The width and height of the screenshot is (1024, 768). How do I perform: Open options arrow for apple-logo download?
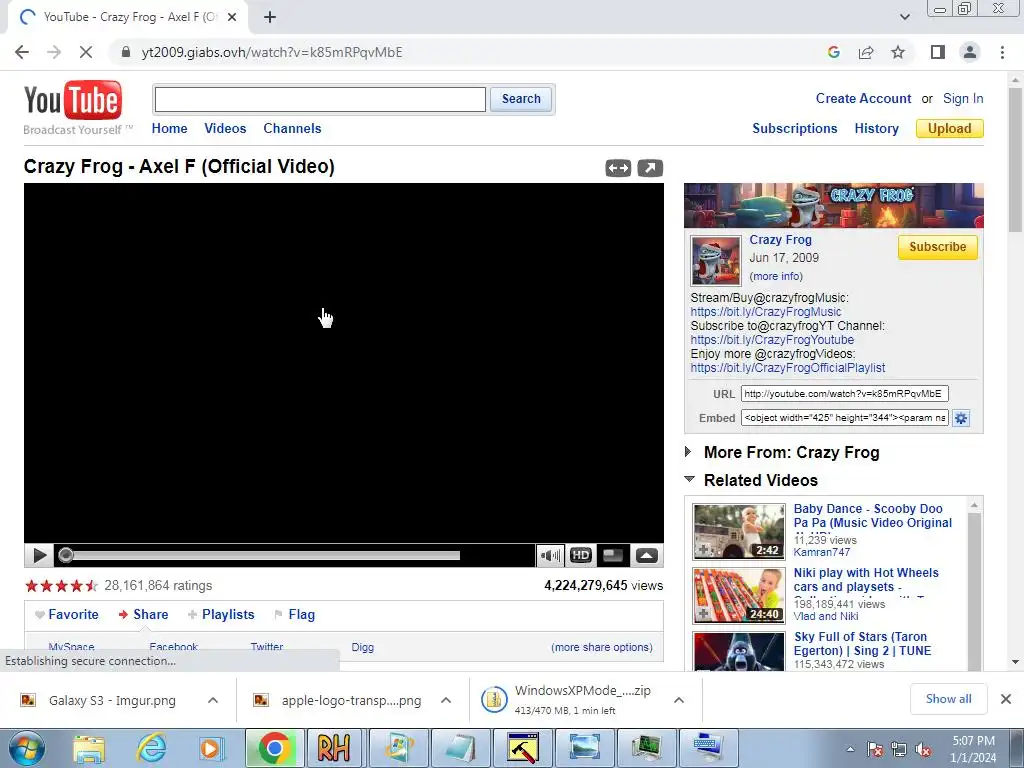point(446,700)
